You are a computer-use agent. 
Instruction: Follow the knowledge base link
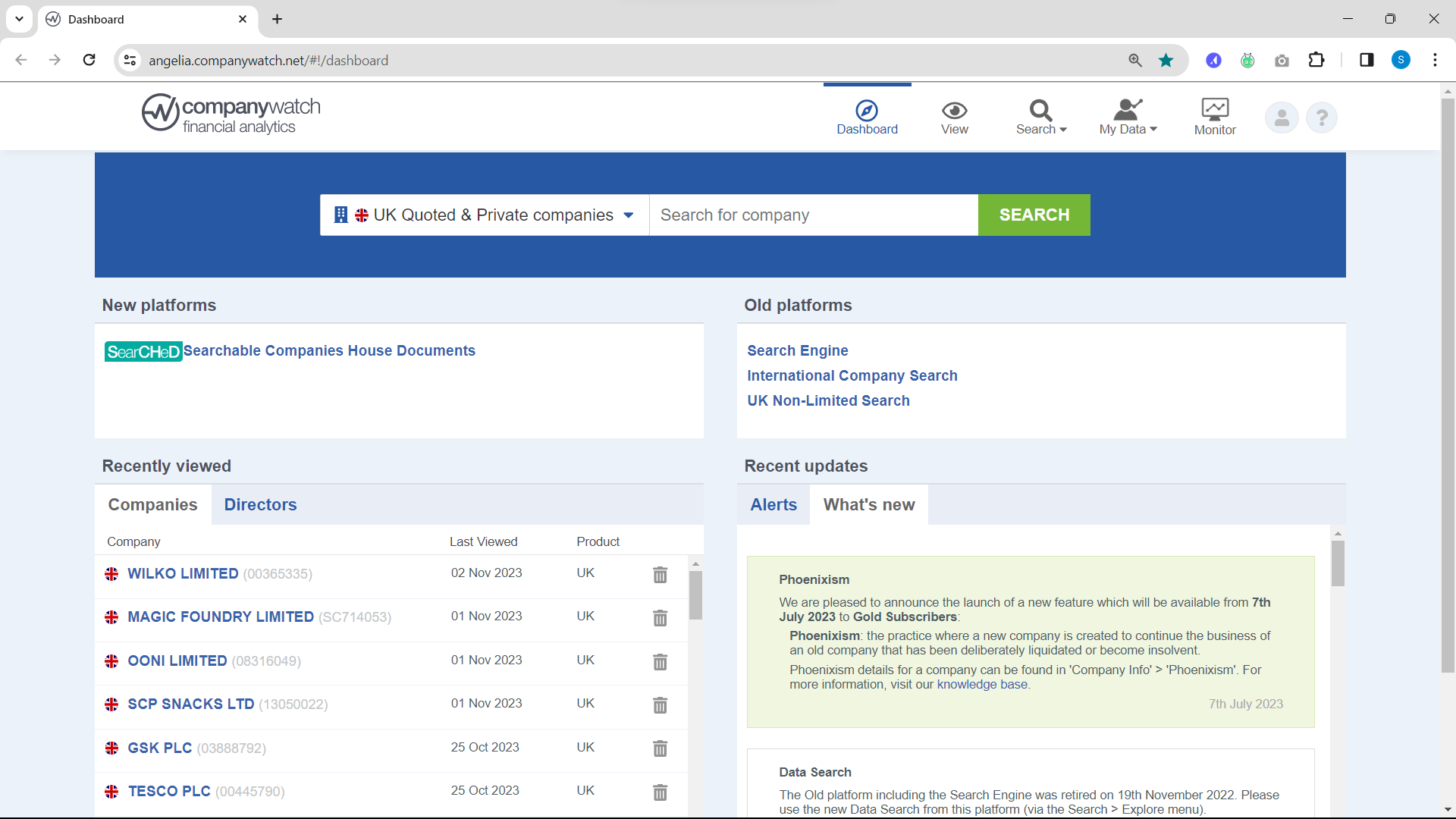pos(983,684)
